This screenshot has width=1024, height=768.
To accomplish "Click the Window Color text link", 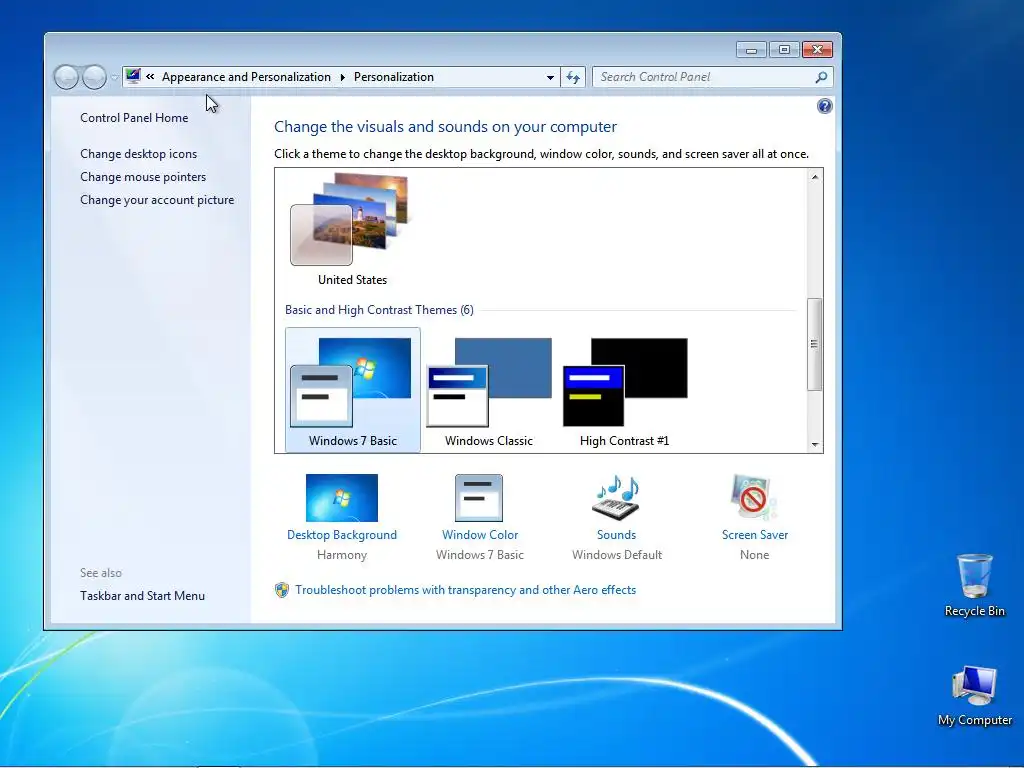I will [480, 535].
